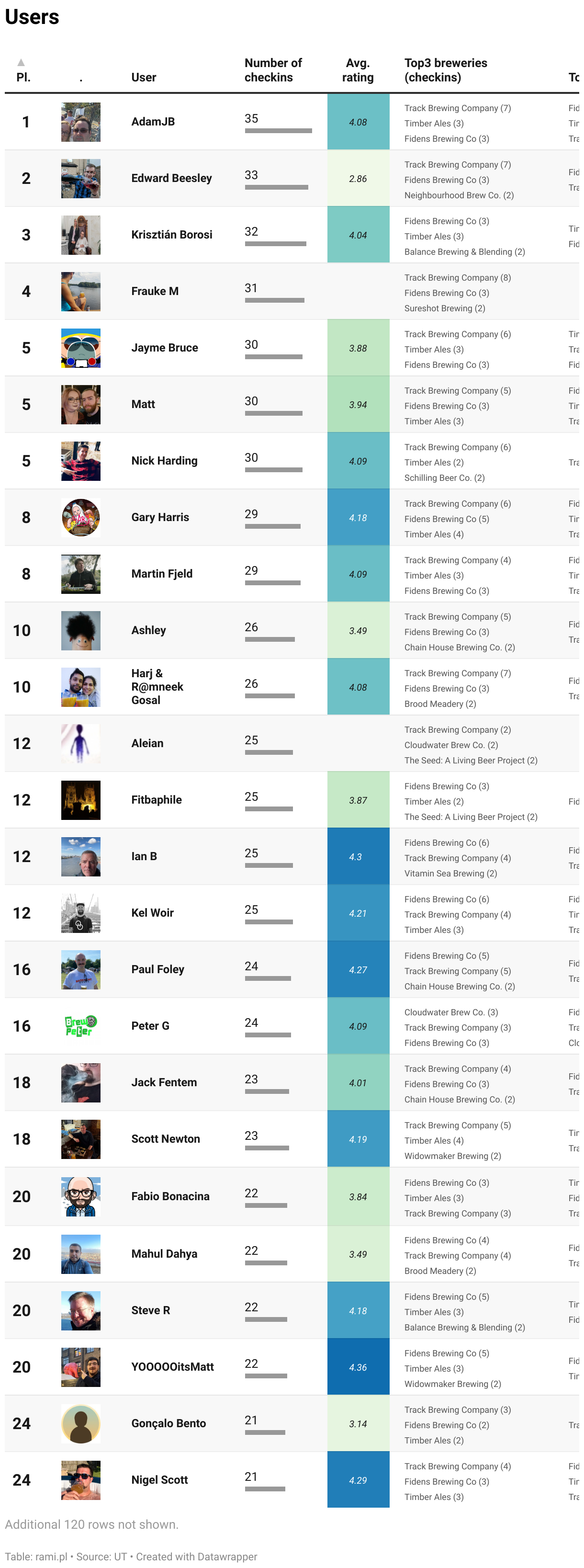
Task: Click the Edward Beesley username
Action: pyautogui.click(x=171, y=178)
